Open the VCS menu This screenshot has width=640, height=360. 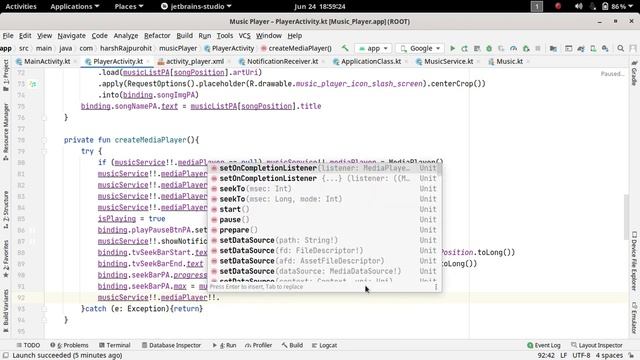[244, 36]
